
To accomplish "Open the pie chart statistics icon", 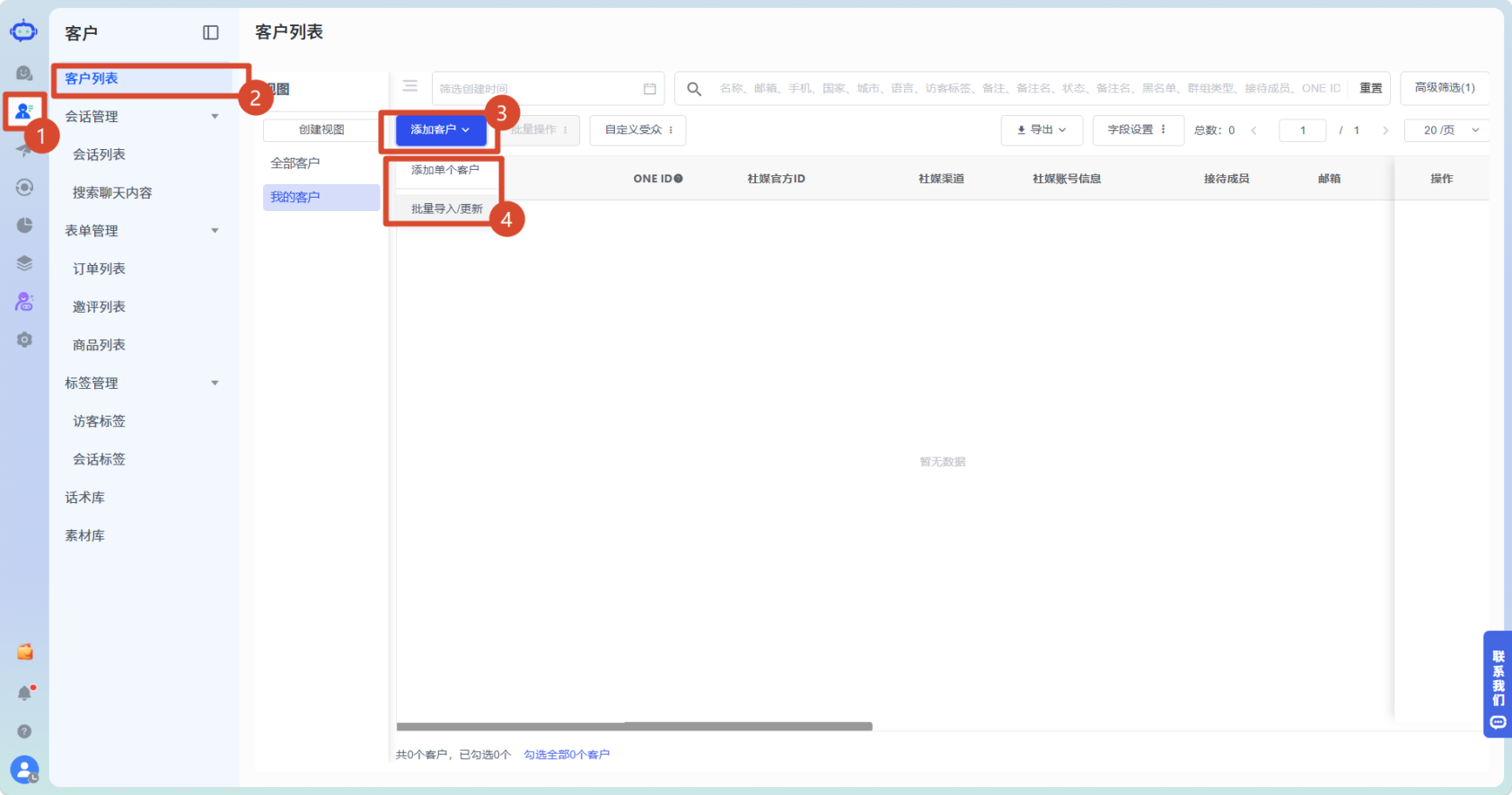I will [24, 225].
